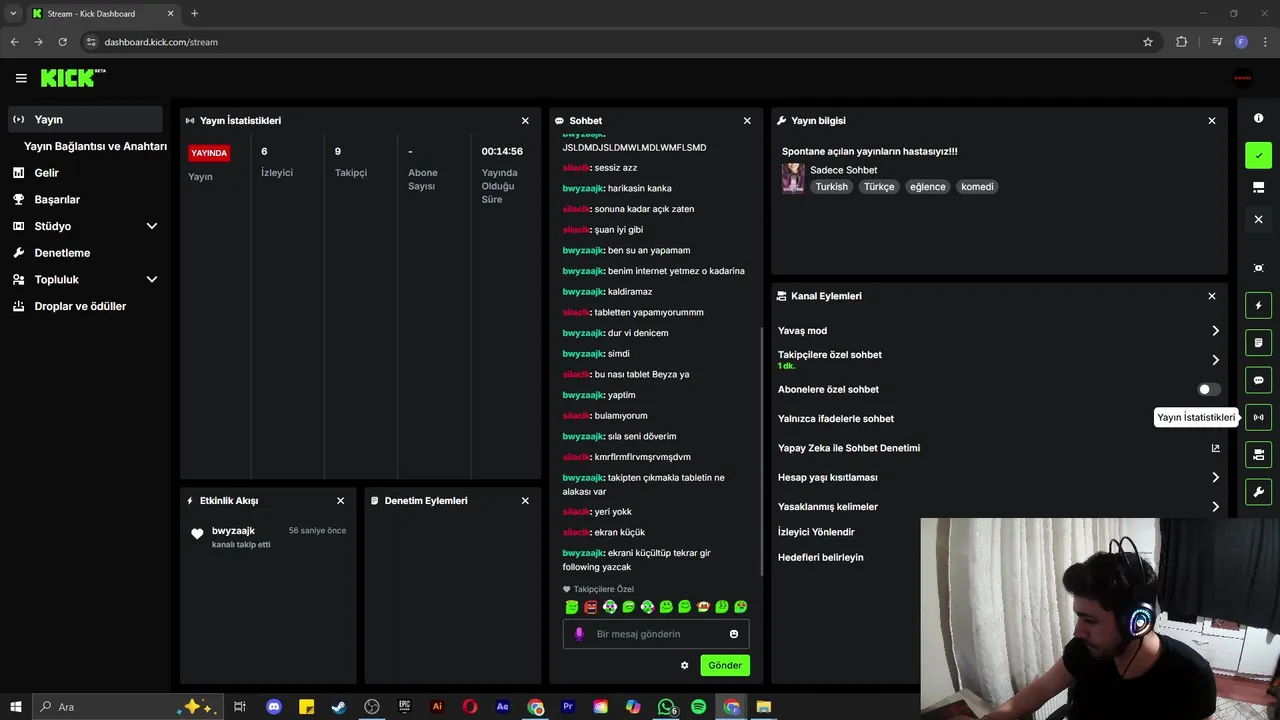Image resolution: width=1280 pixels, height=720 pixels.
Task: Click the chat panel scrollbar
Action: pos(763,450)
